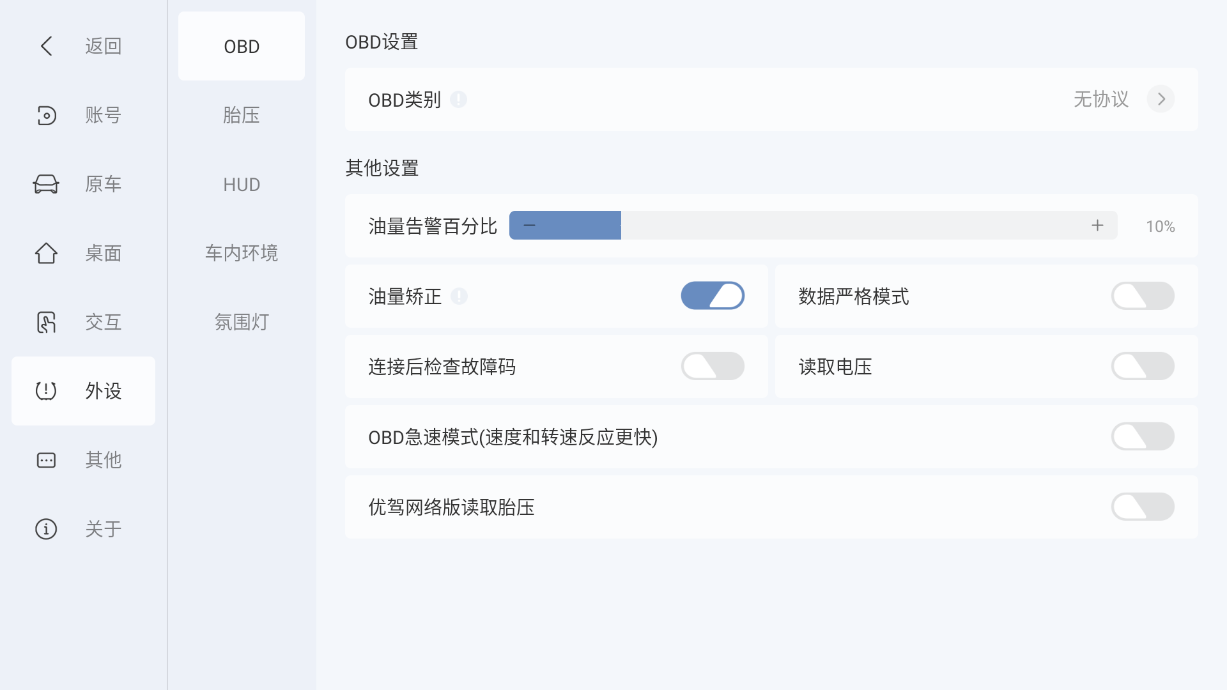Switch to the 胎压 tab
Viewport: 1227px width, 690px height.
pos(241,115)
